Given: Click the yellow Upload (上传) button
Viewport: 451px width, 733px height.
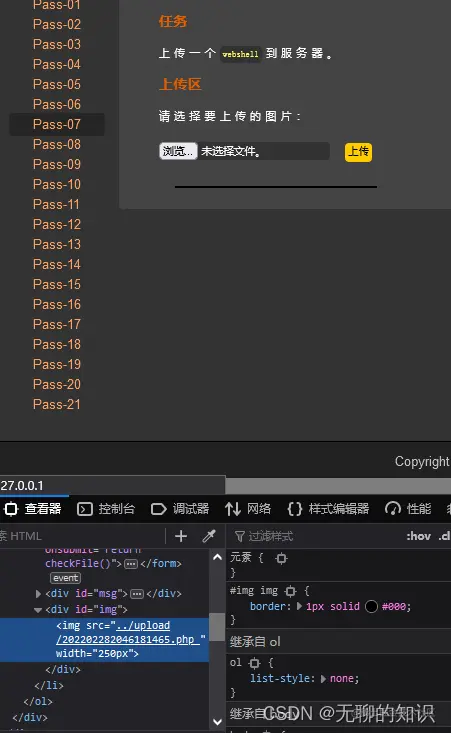Looking at the screenshot, I should pos(358,152).
